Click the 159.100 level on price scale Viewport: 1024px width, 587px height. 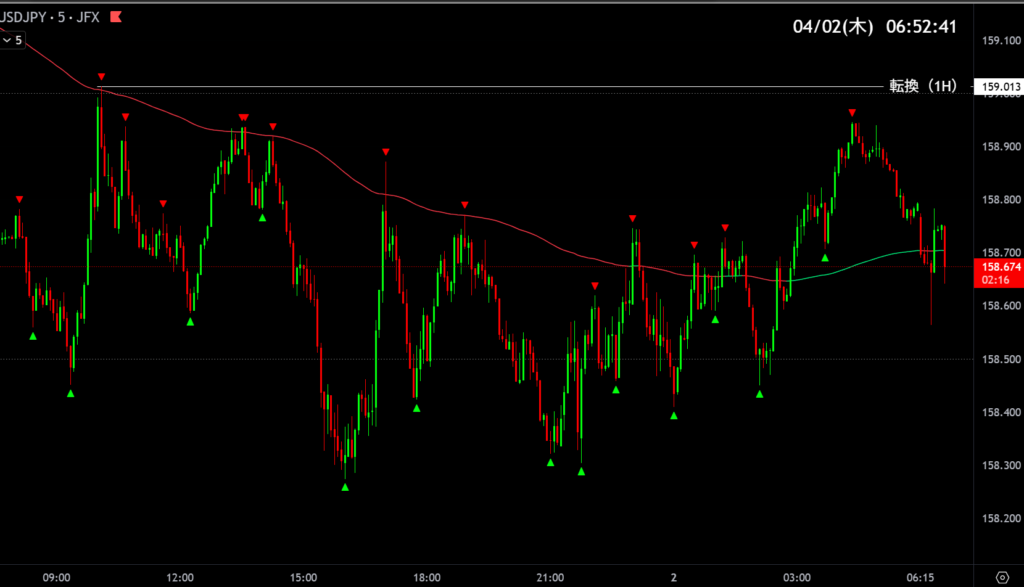tap(1000, 41)
